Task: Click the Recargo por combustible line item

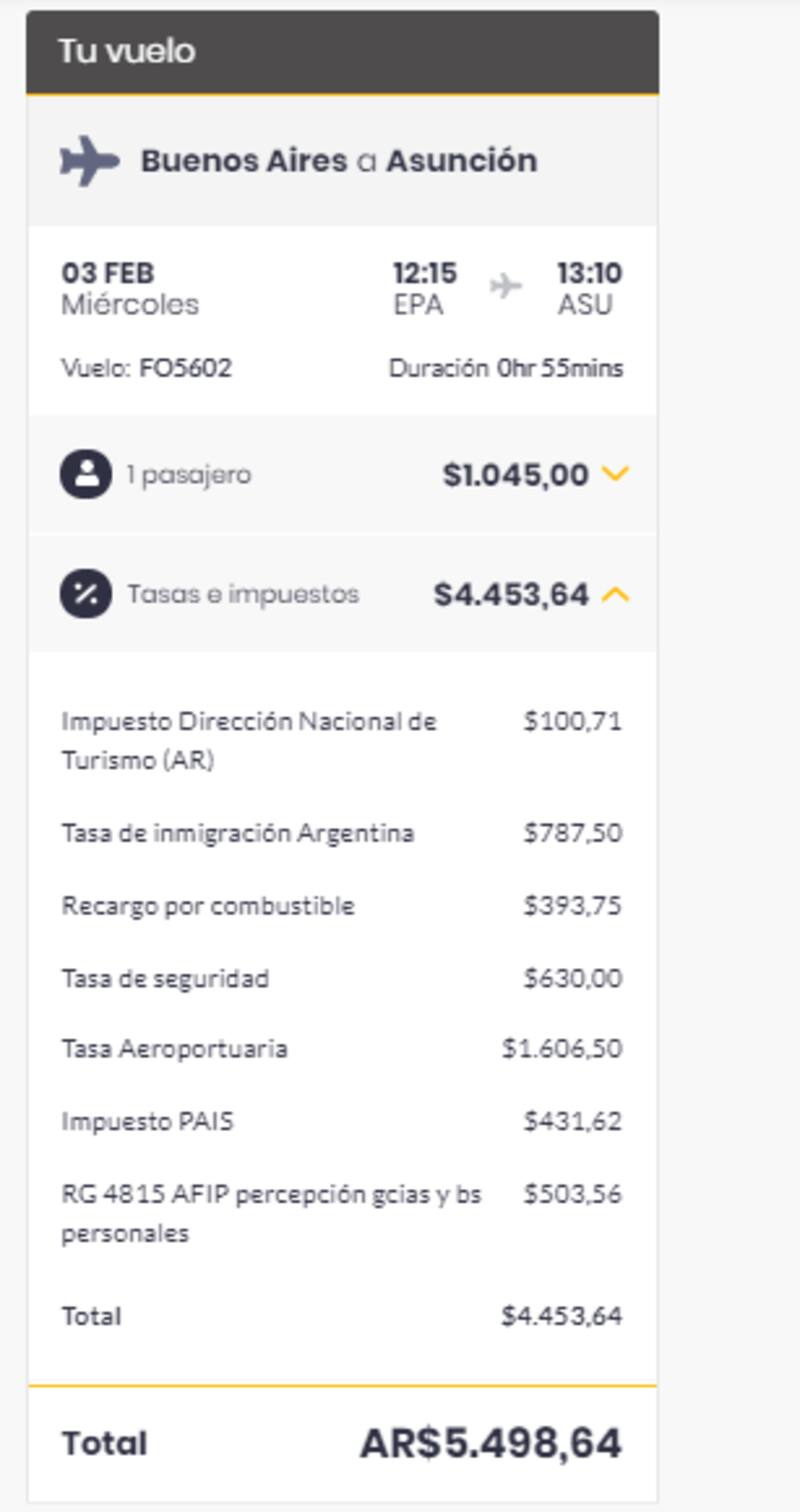Action: coord(208,906)
